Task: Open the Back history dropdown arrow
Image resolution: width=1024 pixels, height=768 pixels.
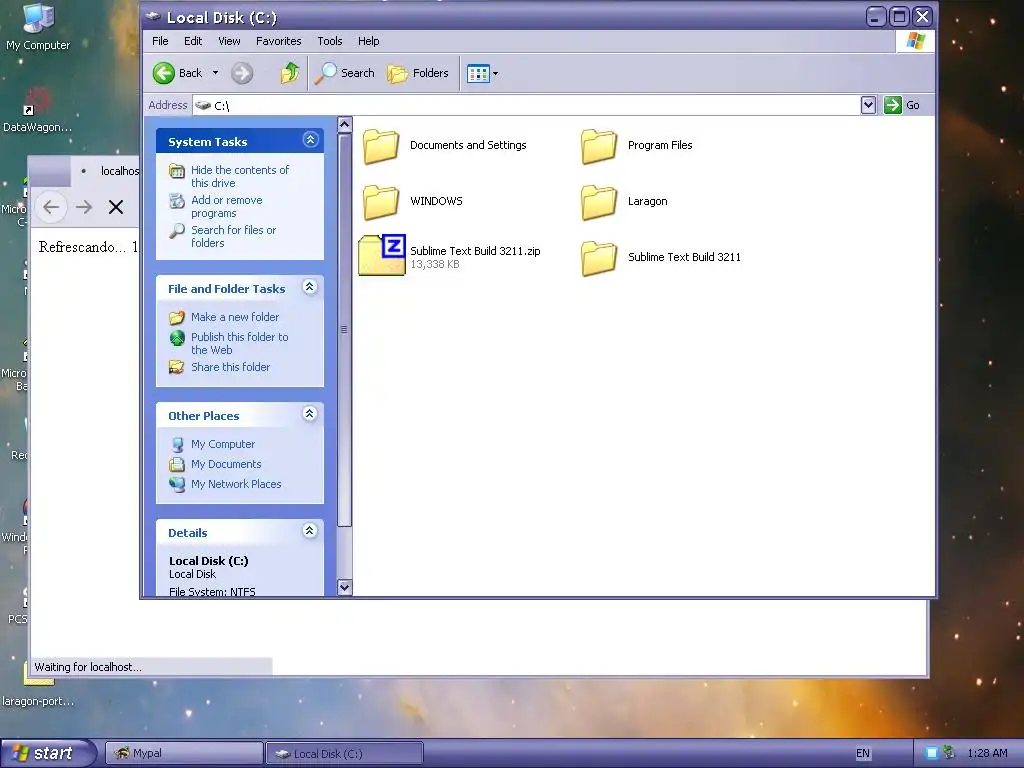Action: pos(215,73)
